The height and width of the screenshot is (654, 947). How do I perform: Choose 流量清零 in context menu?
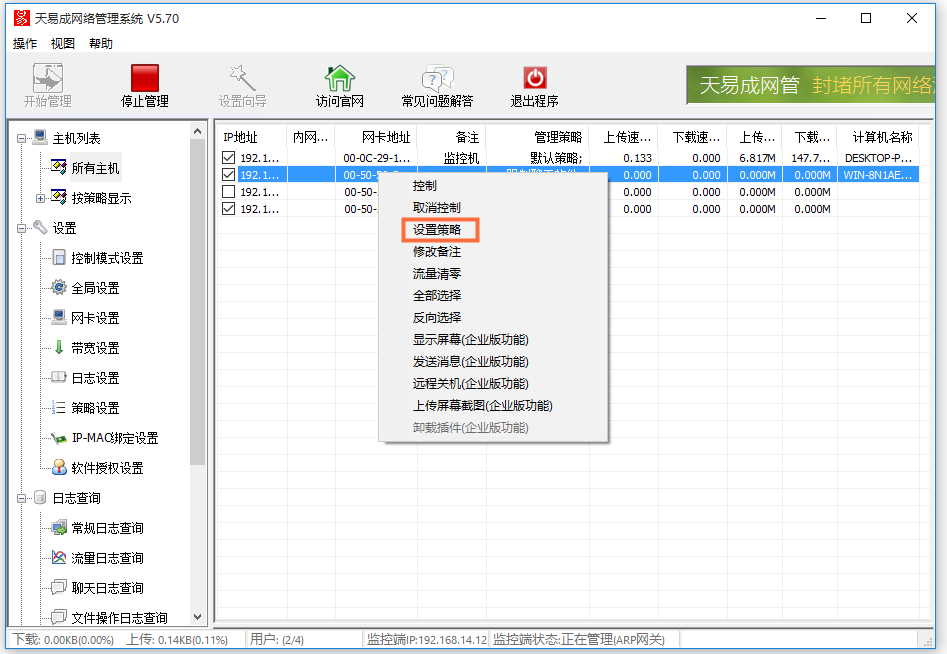pyautogui.click(x=493, y=274)
